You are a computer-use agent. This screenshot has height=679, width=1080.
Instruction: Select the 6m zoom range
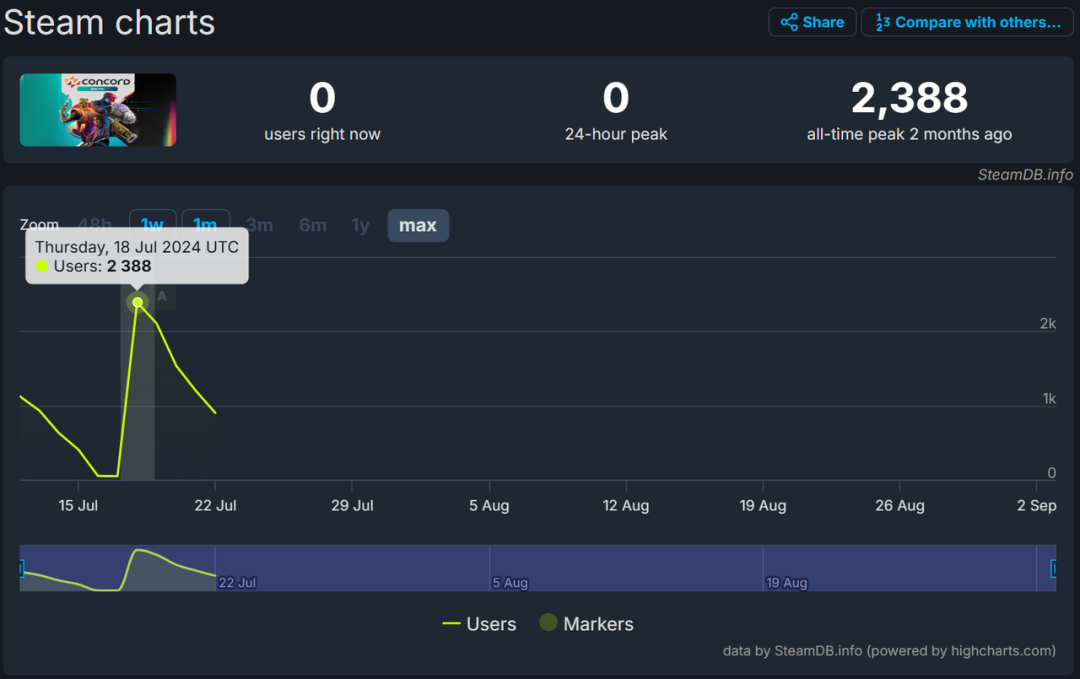313,225
